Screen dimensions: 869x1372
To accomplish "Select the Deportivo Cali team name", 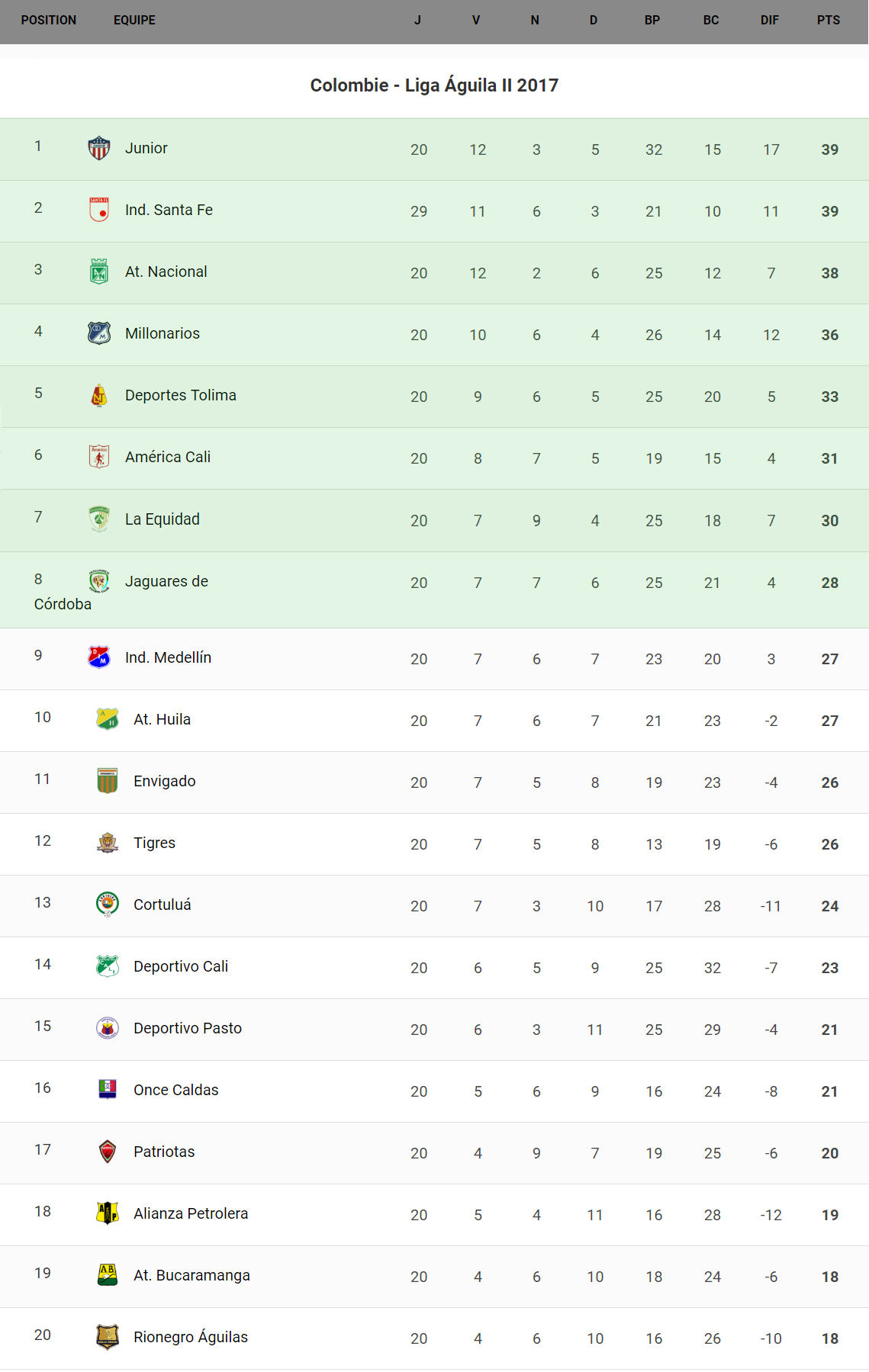I will pos(181,966).
